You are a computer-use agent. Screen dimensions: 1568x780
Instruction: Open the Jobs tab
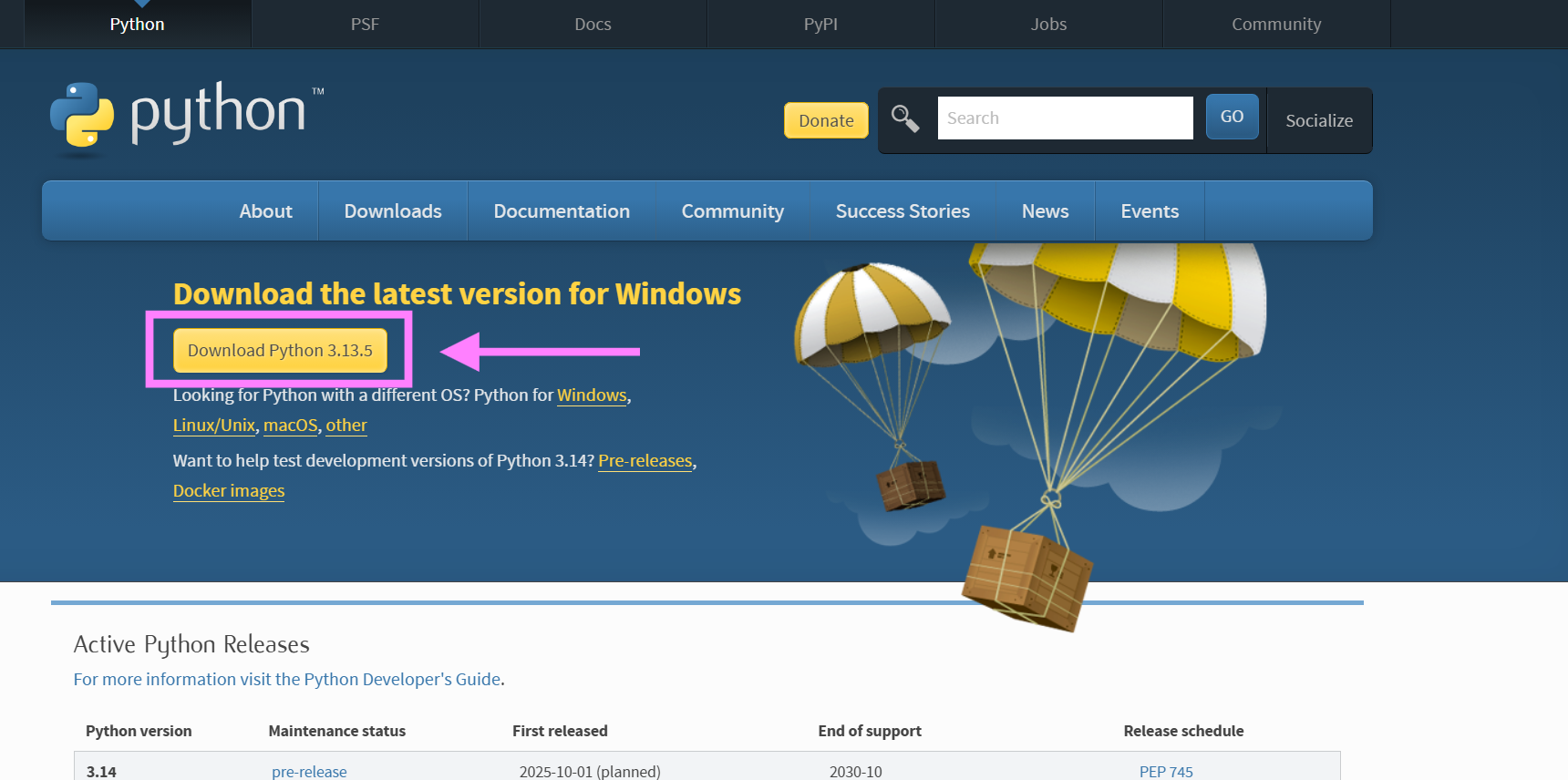pos(1048,24)
